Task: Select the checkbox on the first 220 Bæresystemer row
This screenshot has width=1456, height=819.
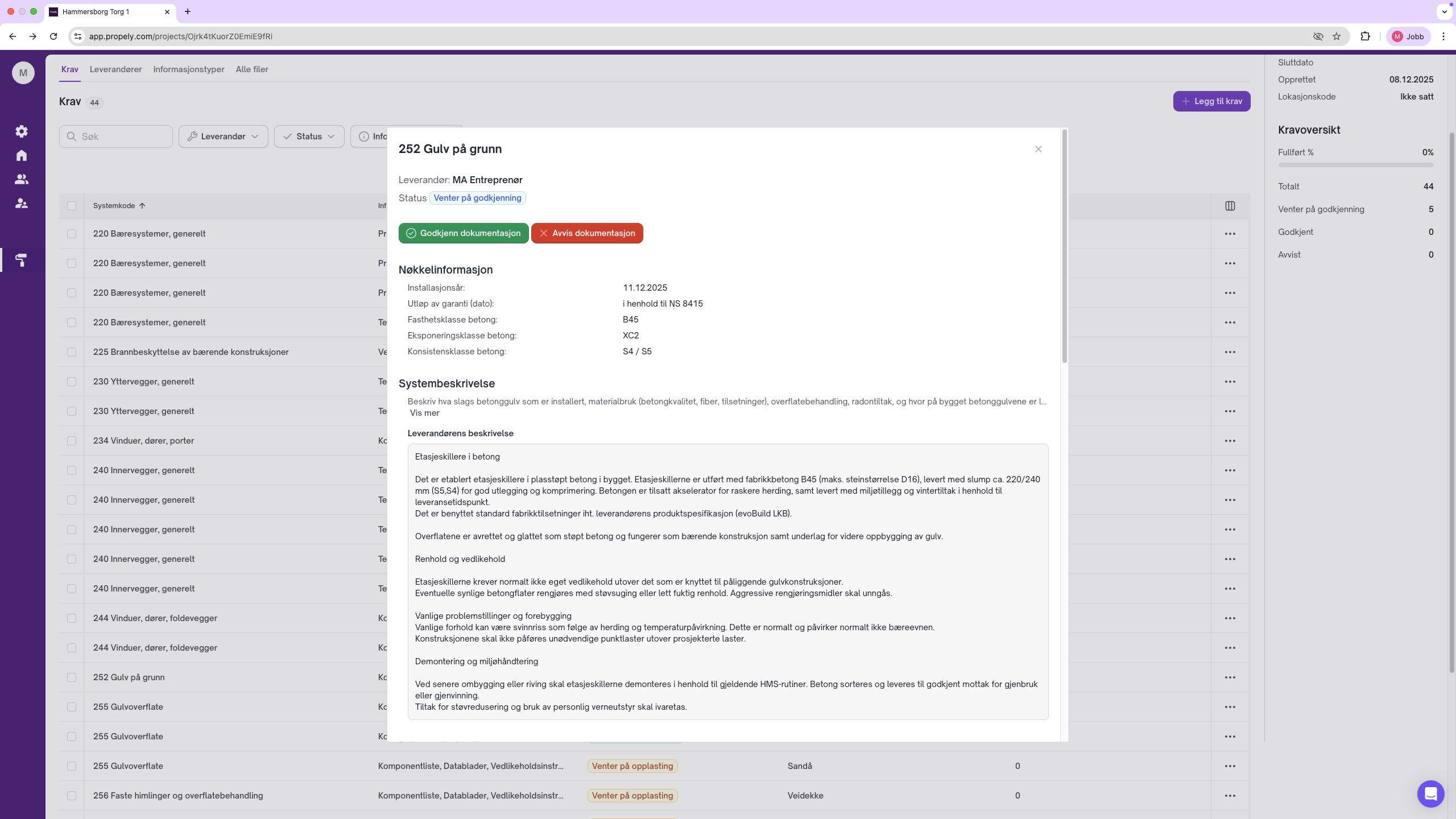Action: (x=72, y=234)
